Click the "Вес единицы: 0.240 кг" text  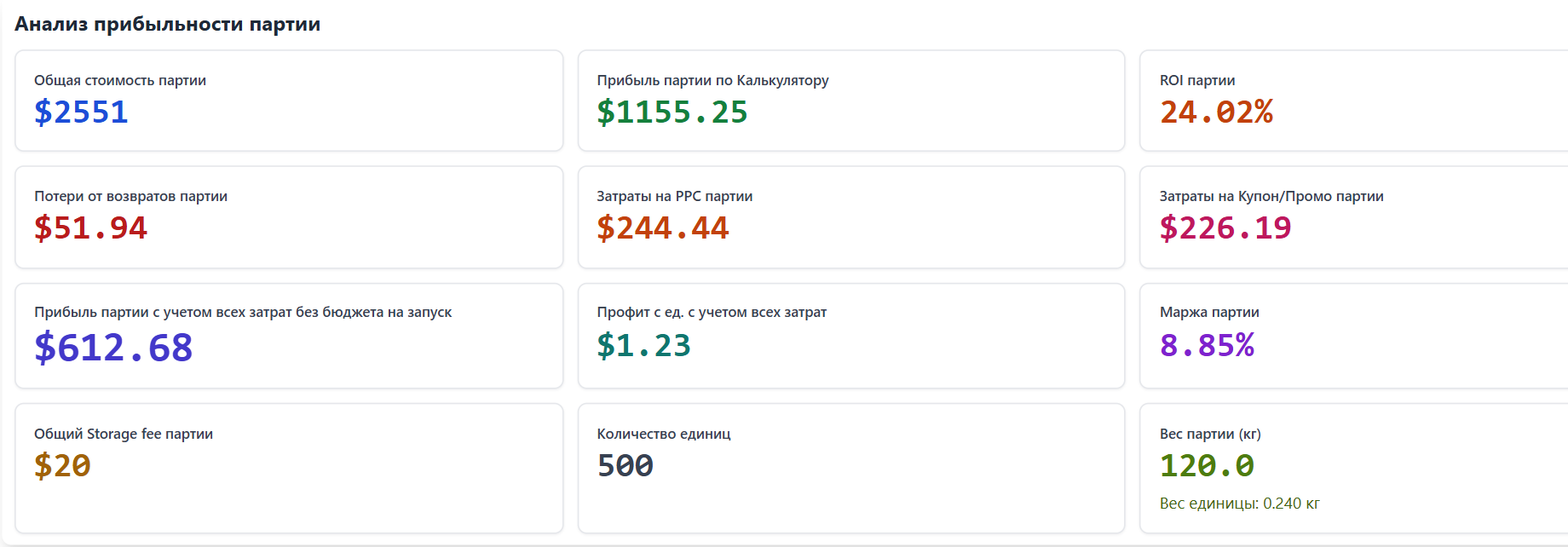[1239, 504]
